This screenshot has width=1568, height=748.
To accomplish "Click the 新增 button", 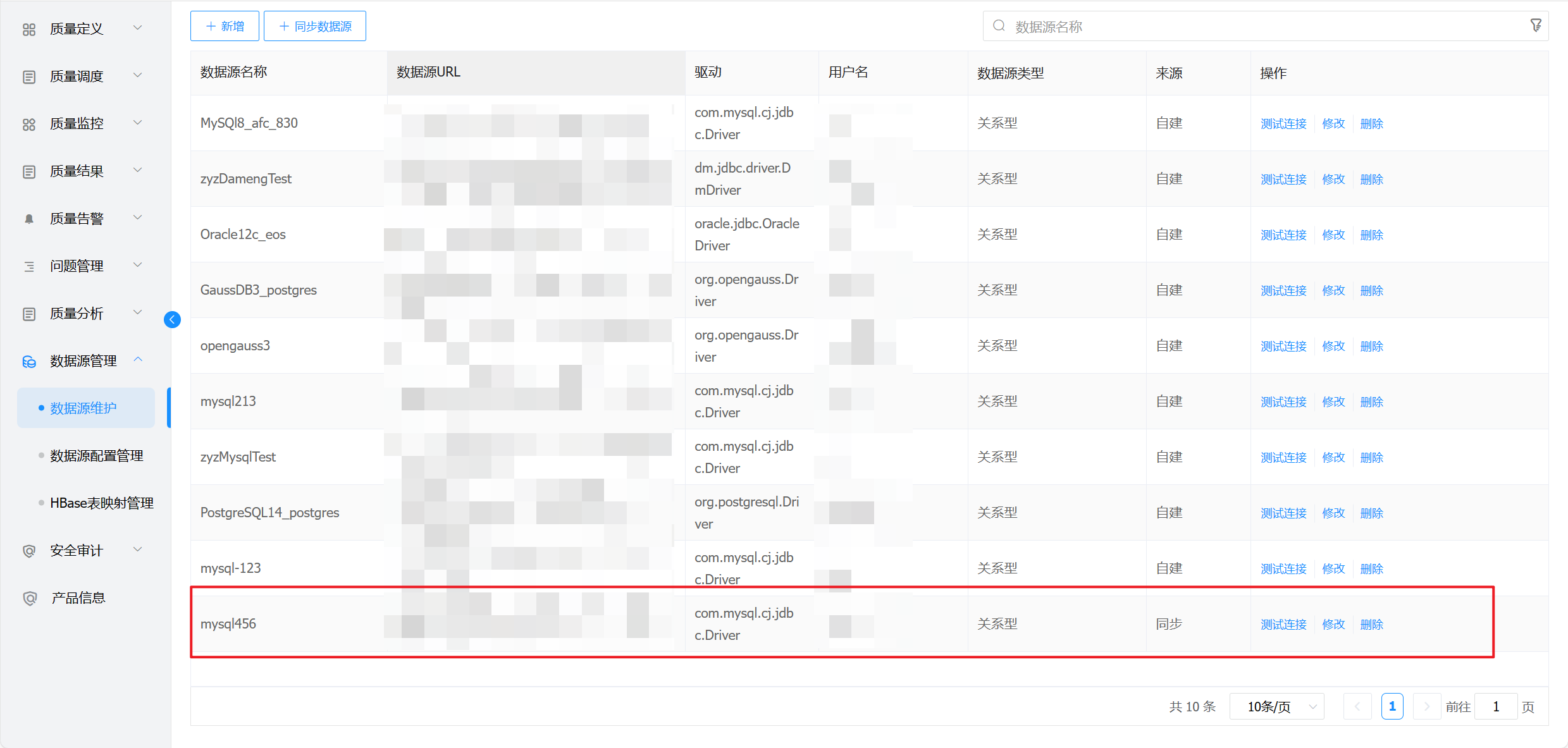I will click(225, 27).
